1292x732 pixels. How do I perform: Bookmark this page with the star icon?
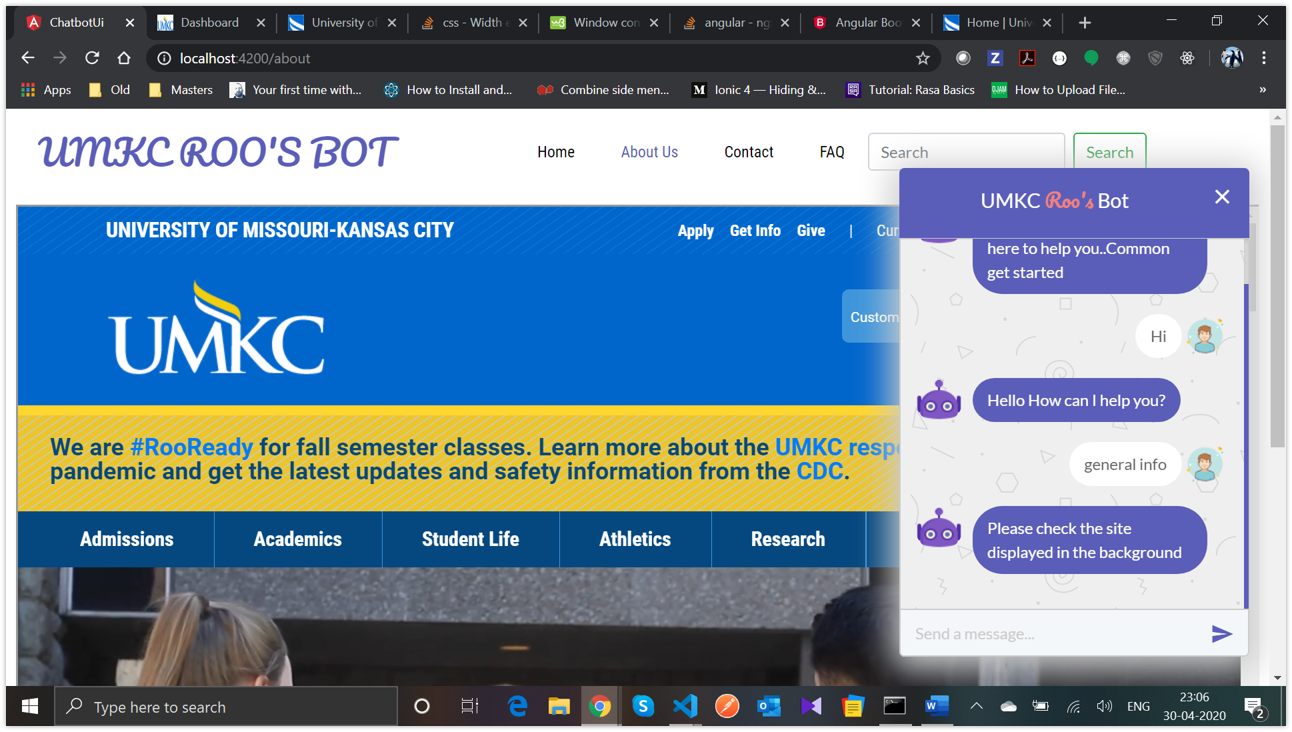(923, 58)
